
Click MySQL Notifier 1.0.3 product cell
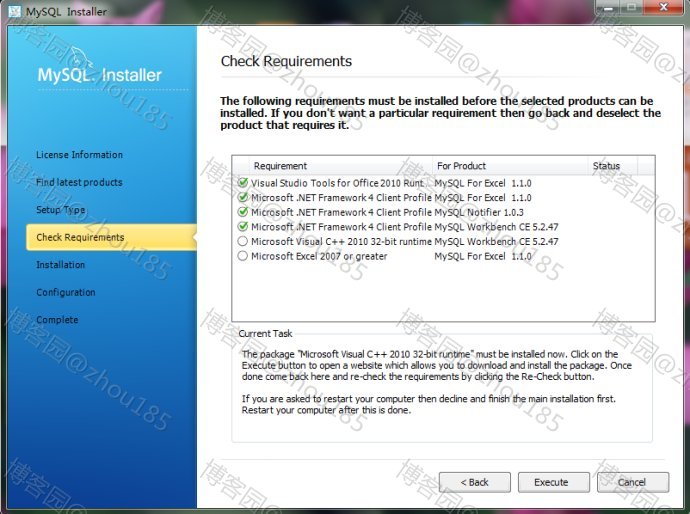(479, 213)
